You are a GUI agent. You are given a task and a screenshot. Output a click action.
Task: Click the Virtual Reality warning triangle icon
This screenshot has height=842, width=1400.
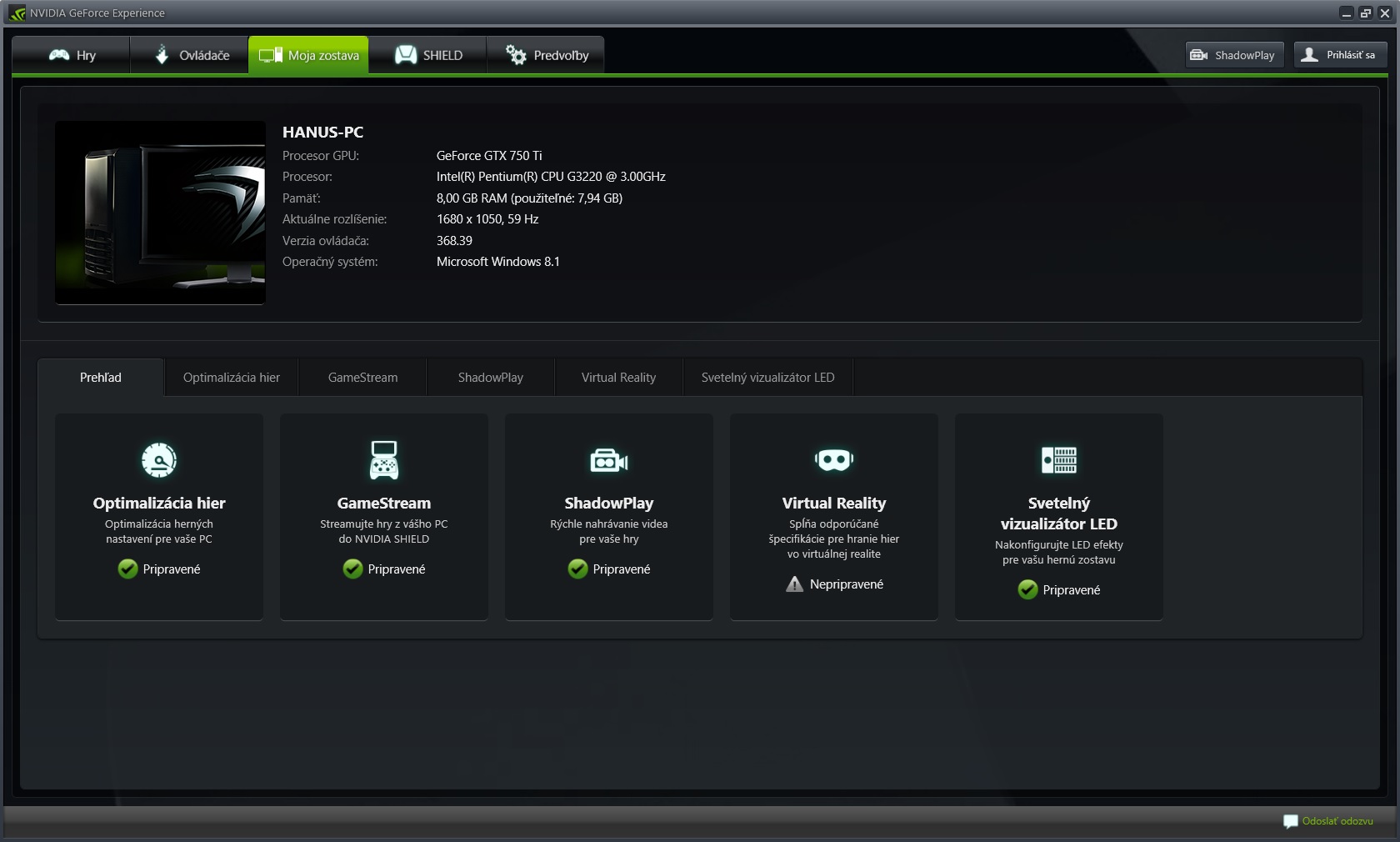(x=794, y=584)
